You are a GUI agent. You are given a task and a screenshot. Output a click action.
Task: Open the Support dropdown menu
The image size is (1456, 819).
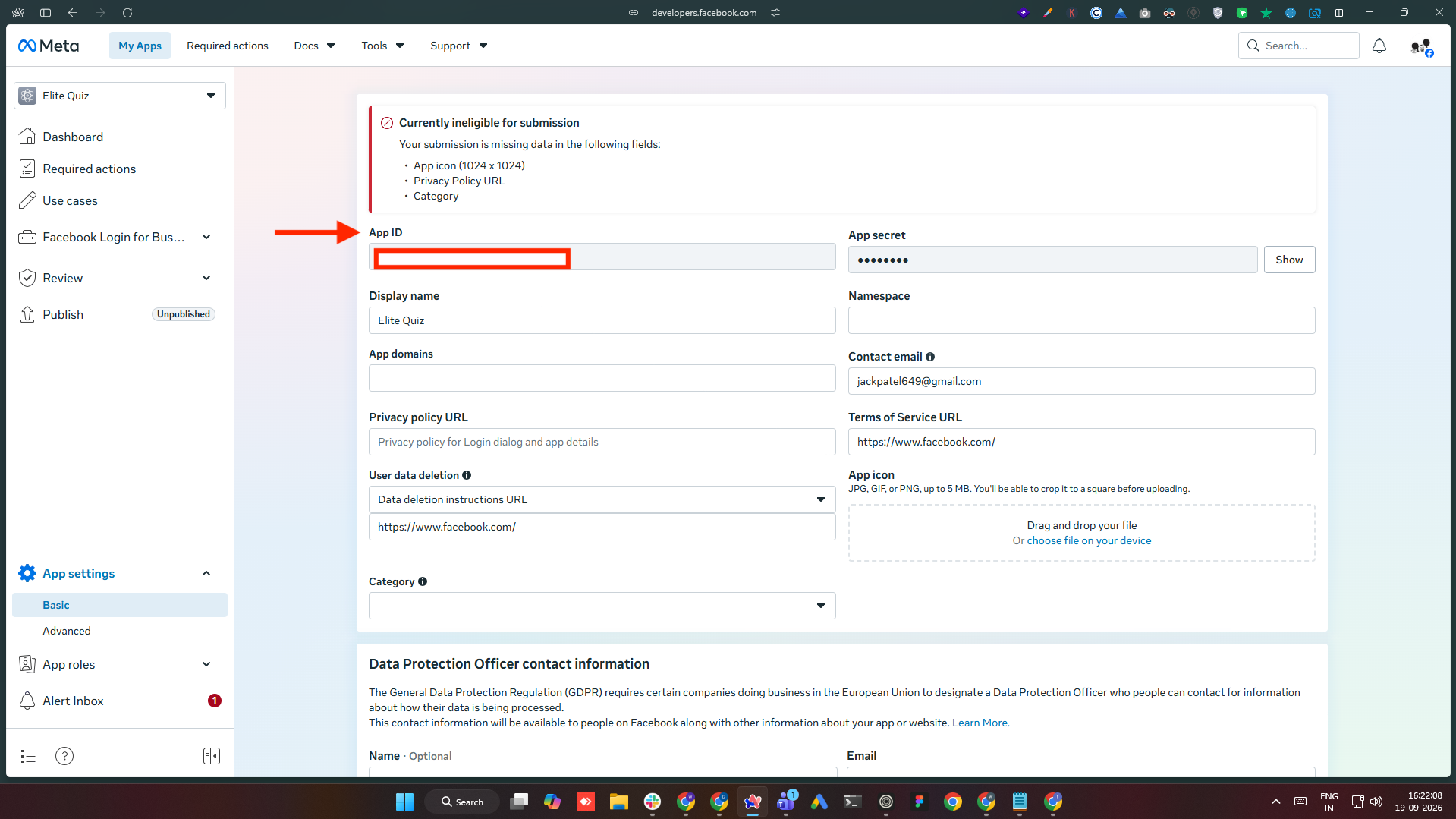point(458,46)
